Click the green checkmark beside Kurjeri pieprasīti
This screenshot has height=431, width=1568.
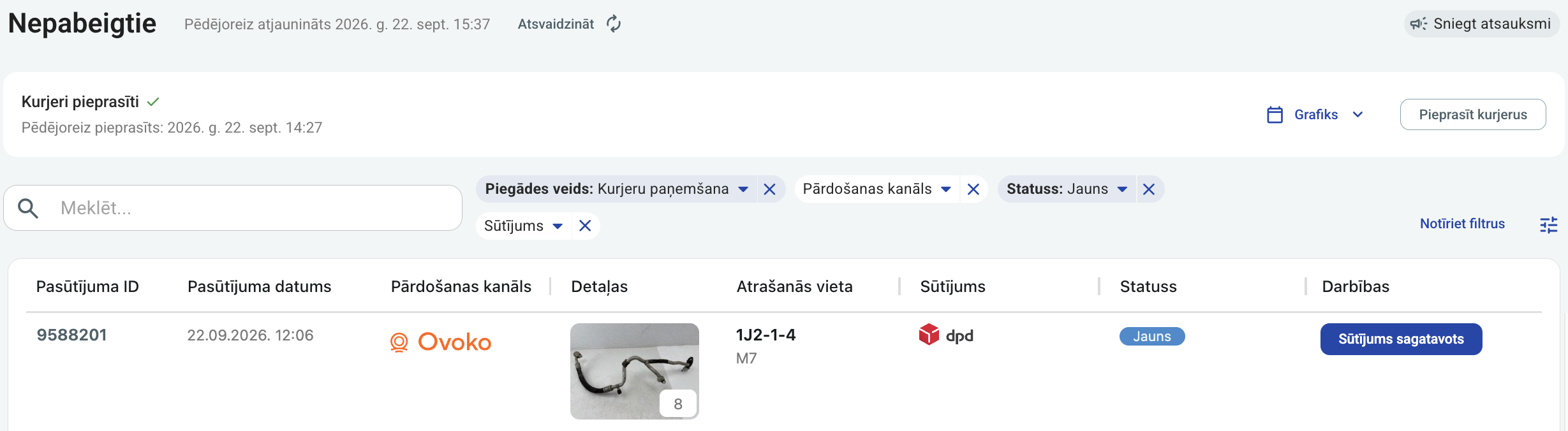[x=153, y=102]
